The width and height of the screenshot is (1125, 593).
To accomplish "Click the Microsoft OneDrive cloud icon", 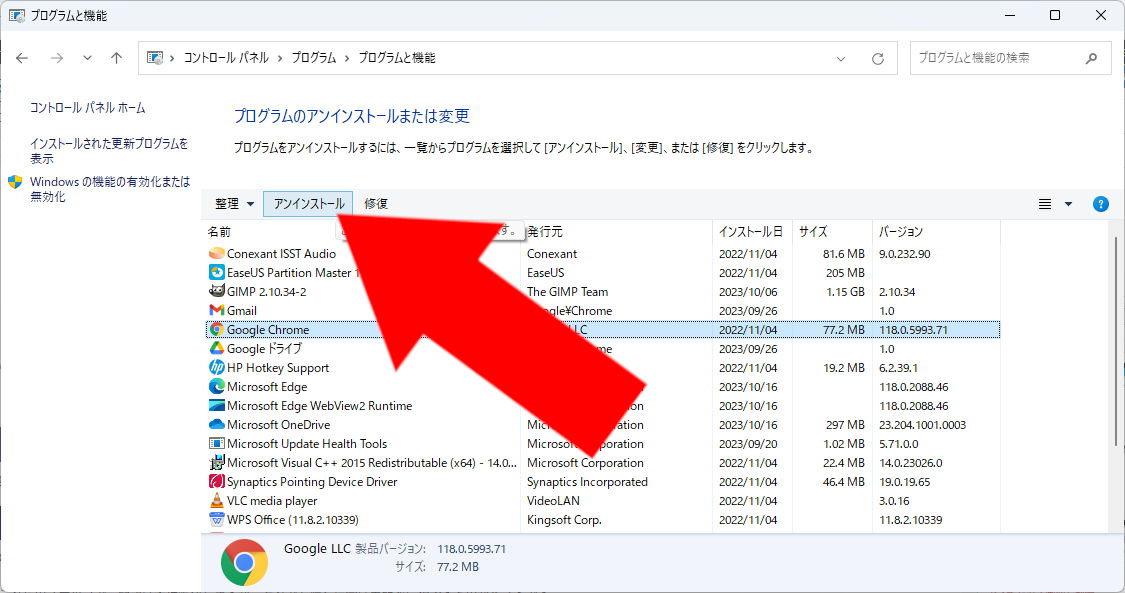I will point(216,425).
